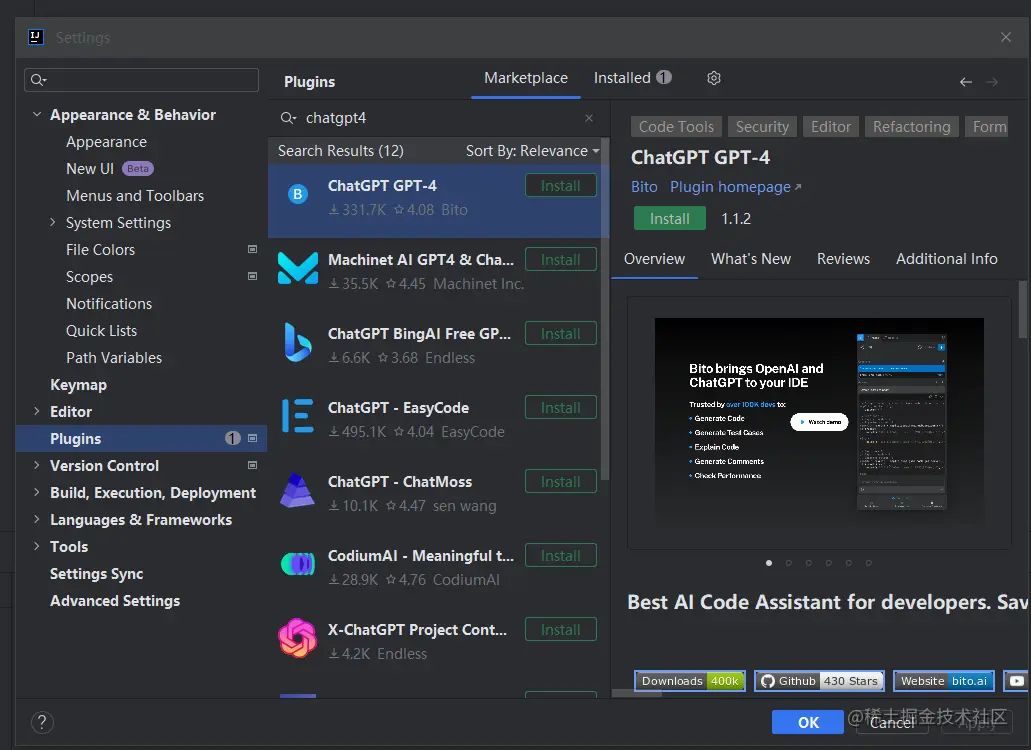Click the project-level icon beside Scopes
The width and height of the screenshot is (1031, 750).
252,276
